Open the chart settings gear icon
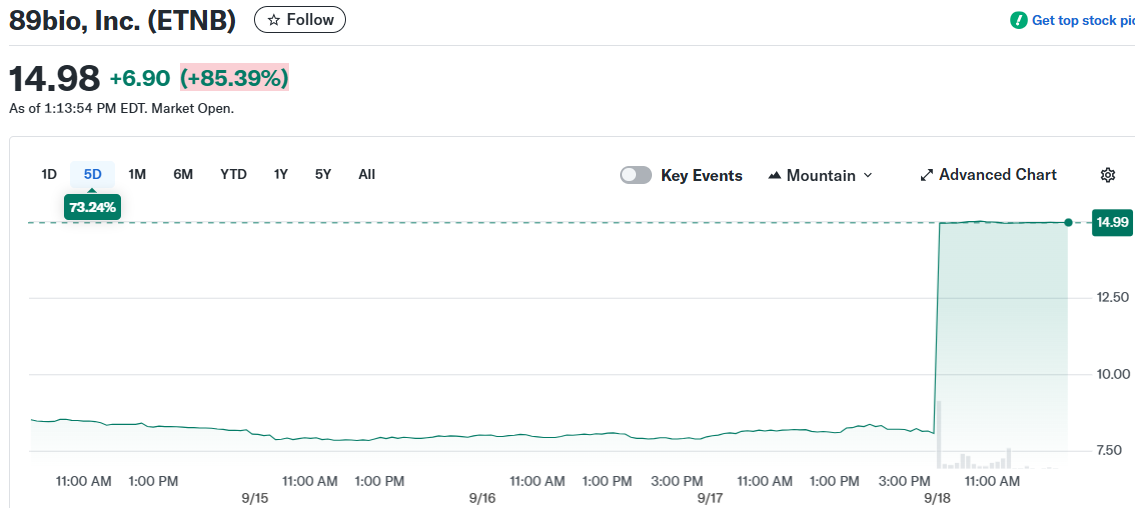 coord(1107,175)
